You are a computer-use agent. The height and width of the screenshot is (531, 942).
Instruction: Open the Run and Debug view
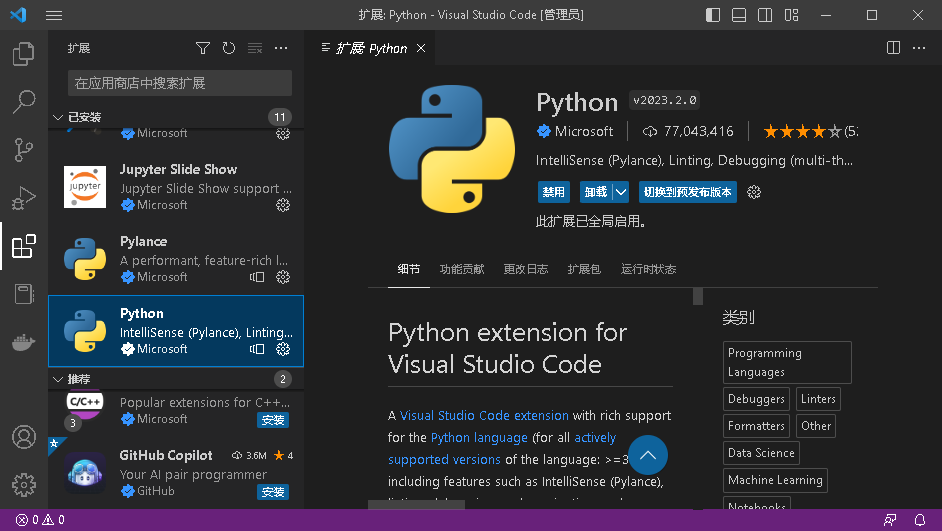[23, 198]
